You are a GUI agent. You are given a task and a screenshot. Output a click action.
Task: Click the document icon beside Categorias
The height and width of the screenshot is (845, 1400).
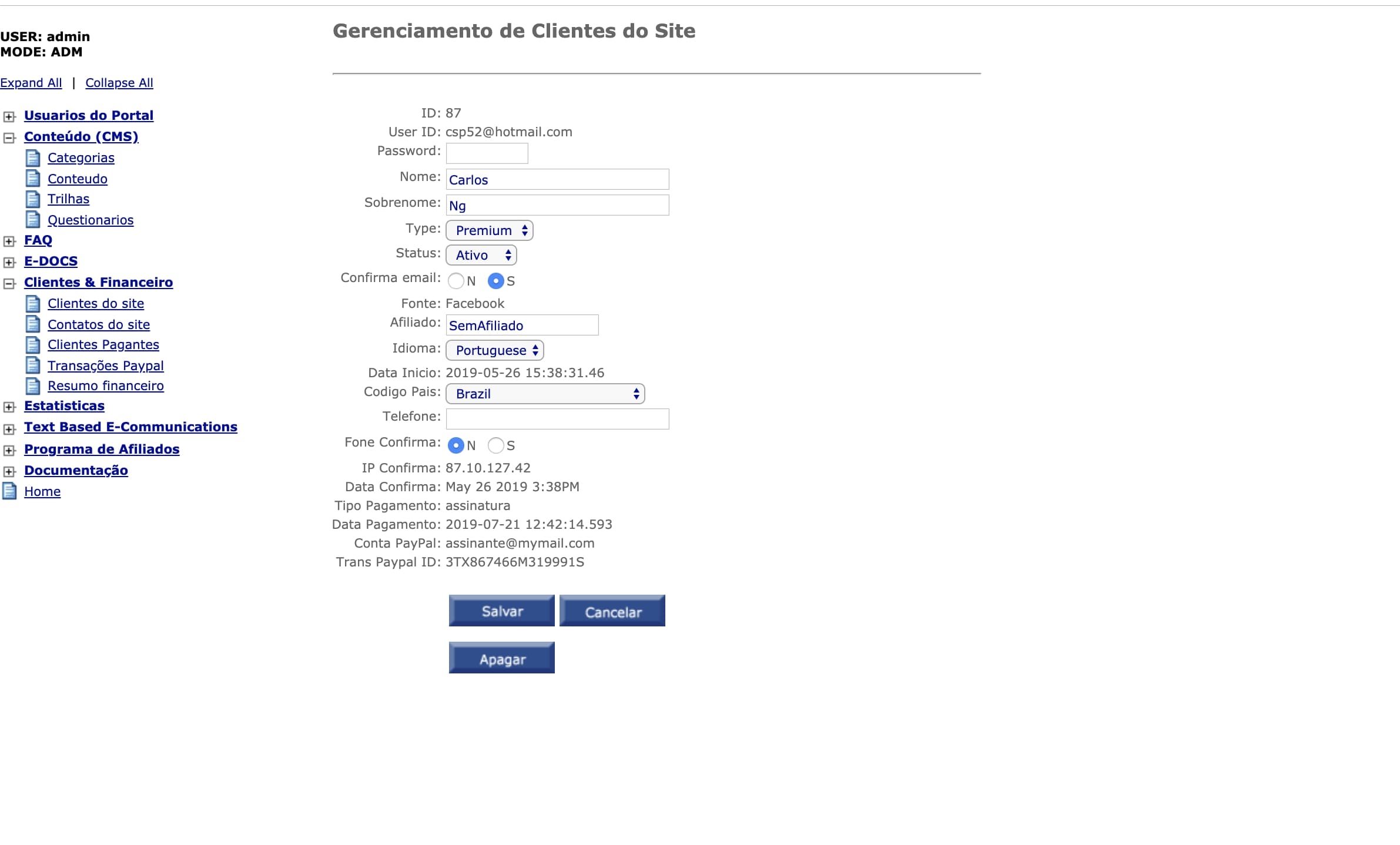tap(33, 158)
